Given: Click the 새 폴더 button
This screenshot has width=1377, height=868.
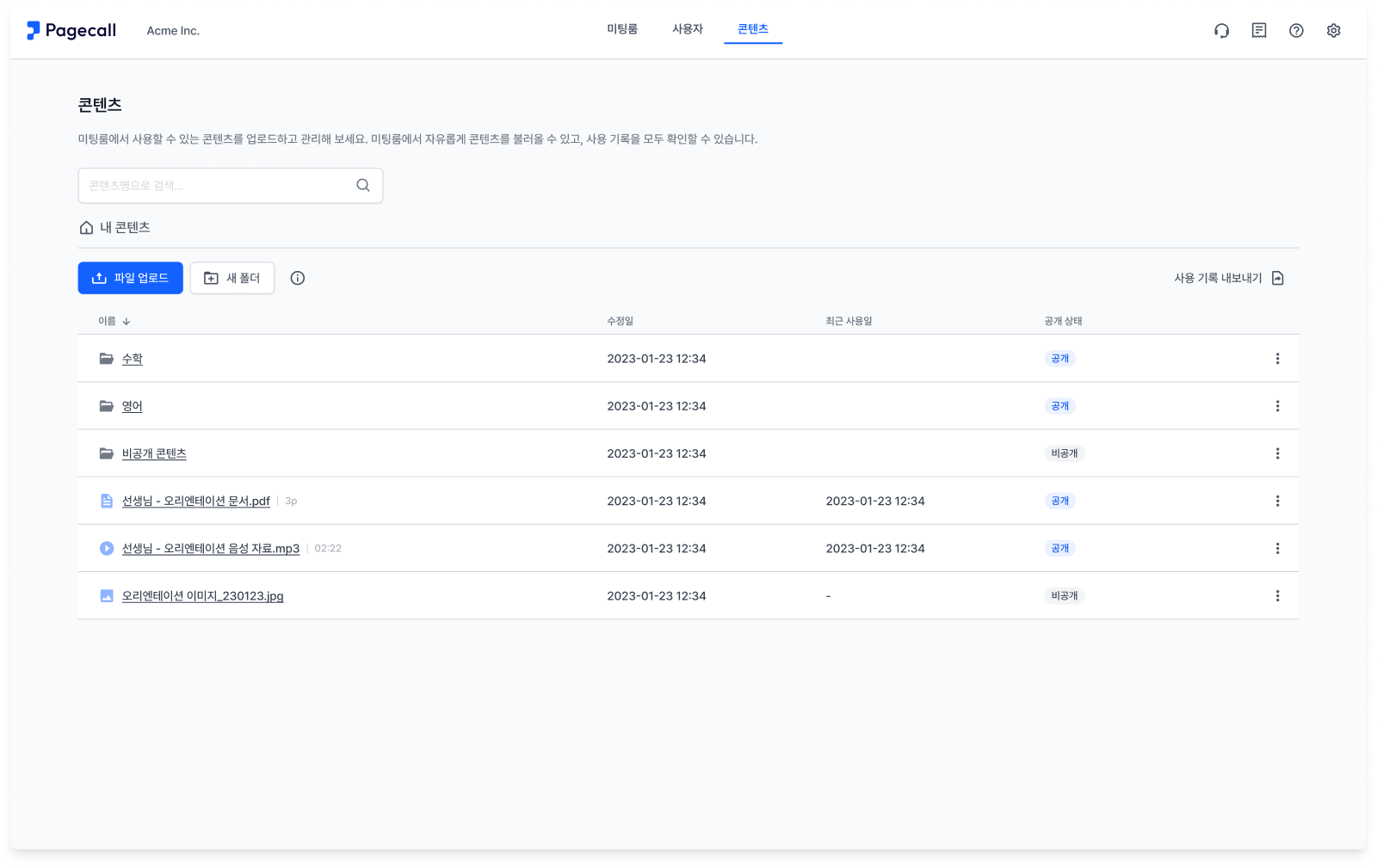Looking at the screenshot, I should point(232,278).
